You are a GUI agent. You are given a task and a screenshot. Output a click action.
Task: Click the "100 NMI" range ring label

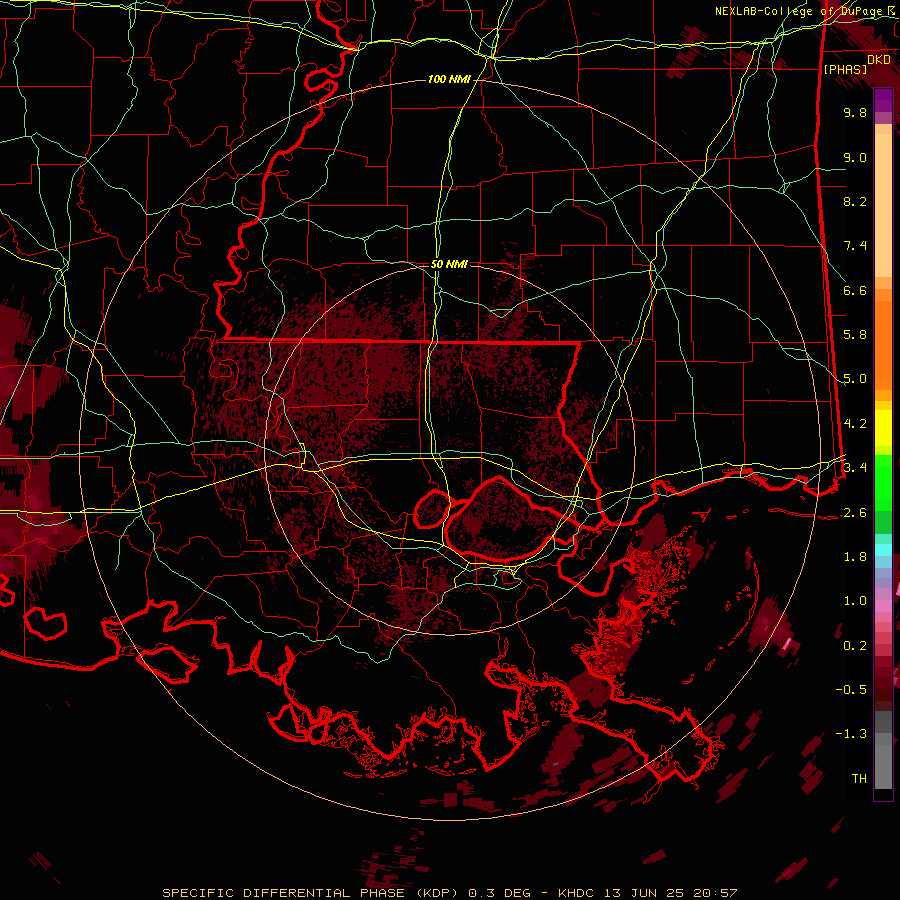tap(449, 79)
